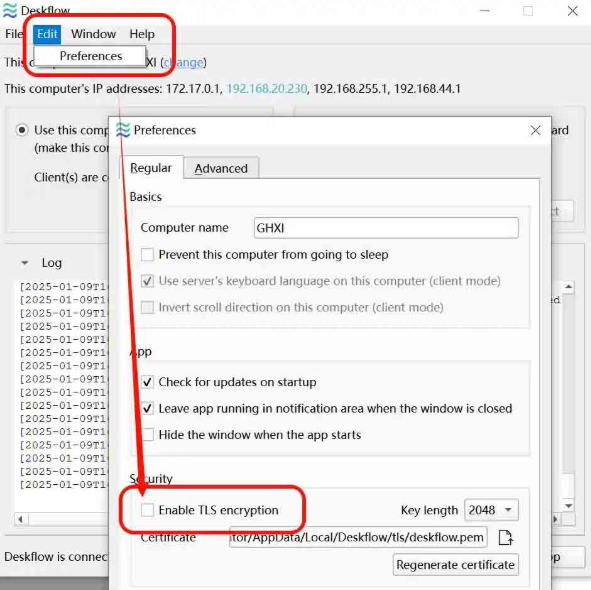Screen dimensions: 591x590
Task: Collapse the Log section
Action: 25,263
